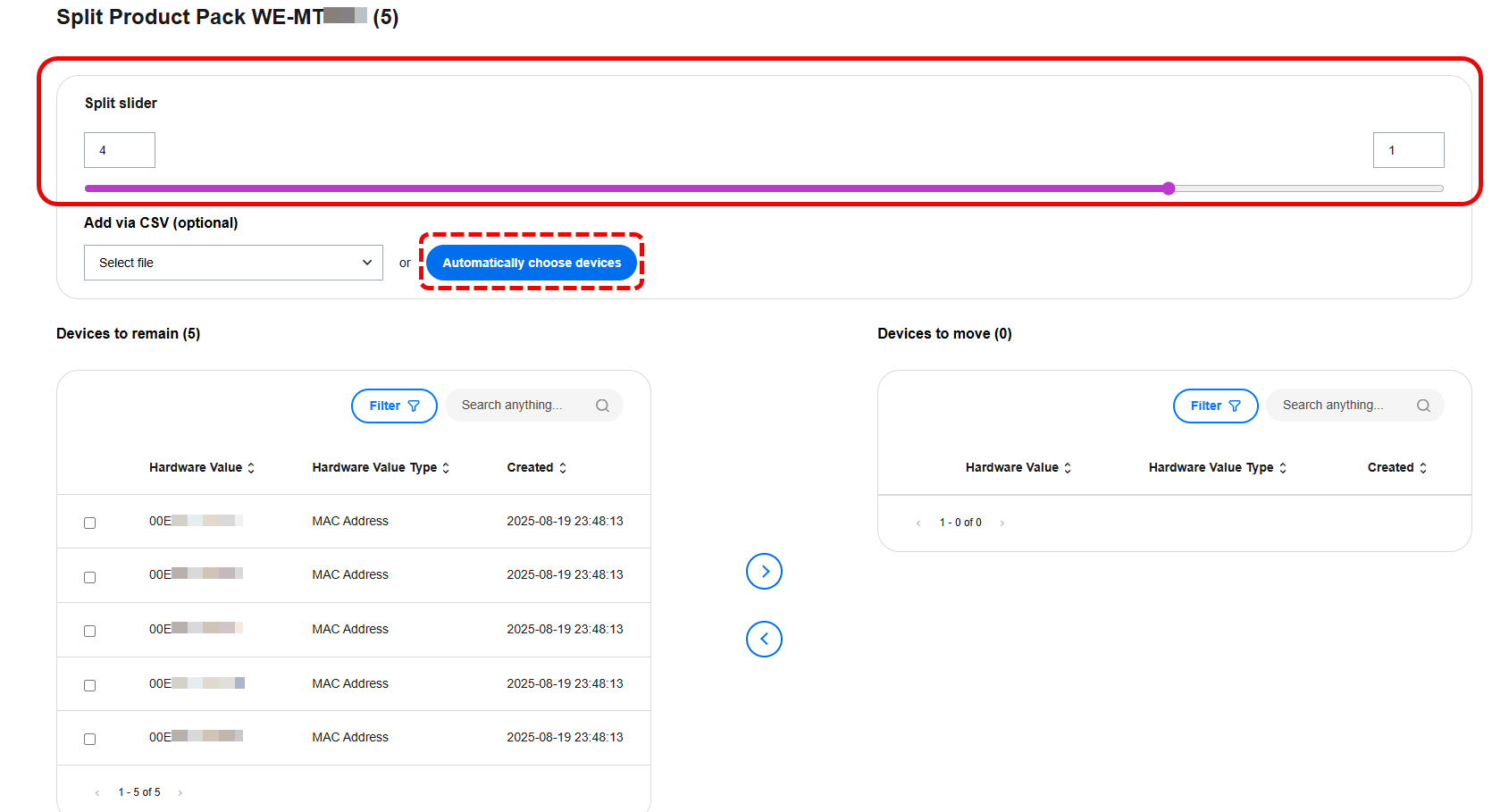The height and width of the screenshot is (812, 1492).
Task: Go to next page in Devices to move
Action: coord(1002,523)
